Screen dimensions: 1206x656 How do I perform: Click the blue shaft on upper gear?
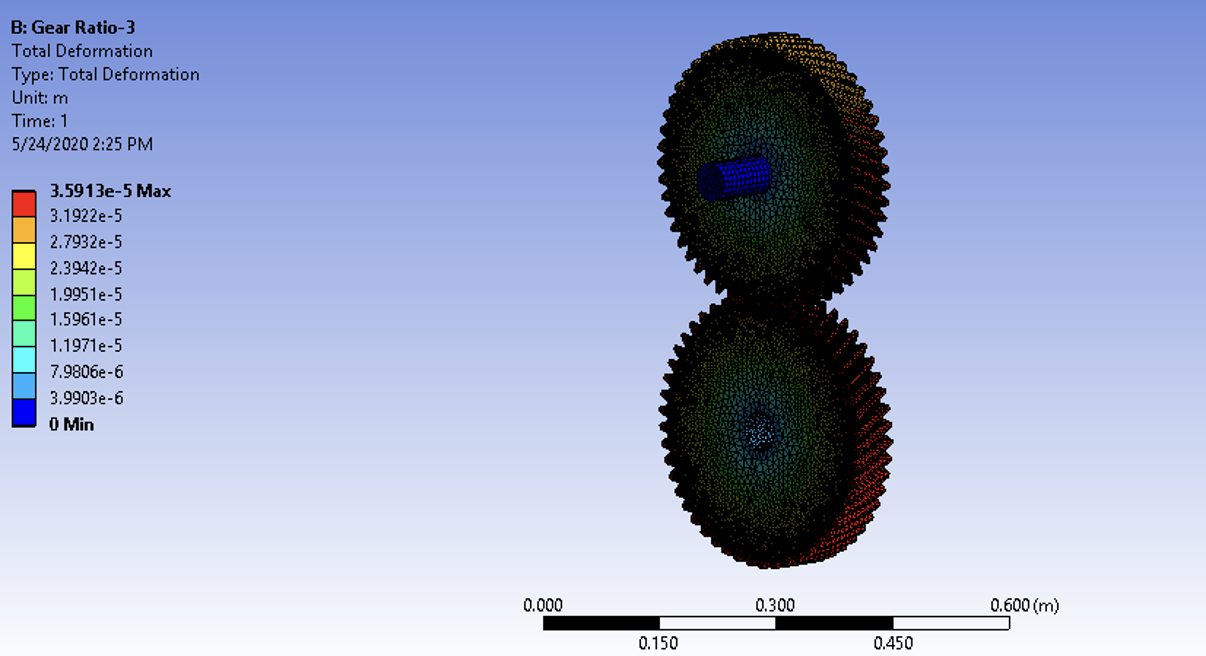pyautogui.click(x=734, y=178)
